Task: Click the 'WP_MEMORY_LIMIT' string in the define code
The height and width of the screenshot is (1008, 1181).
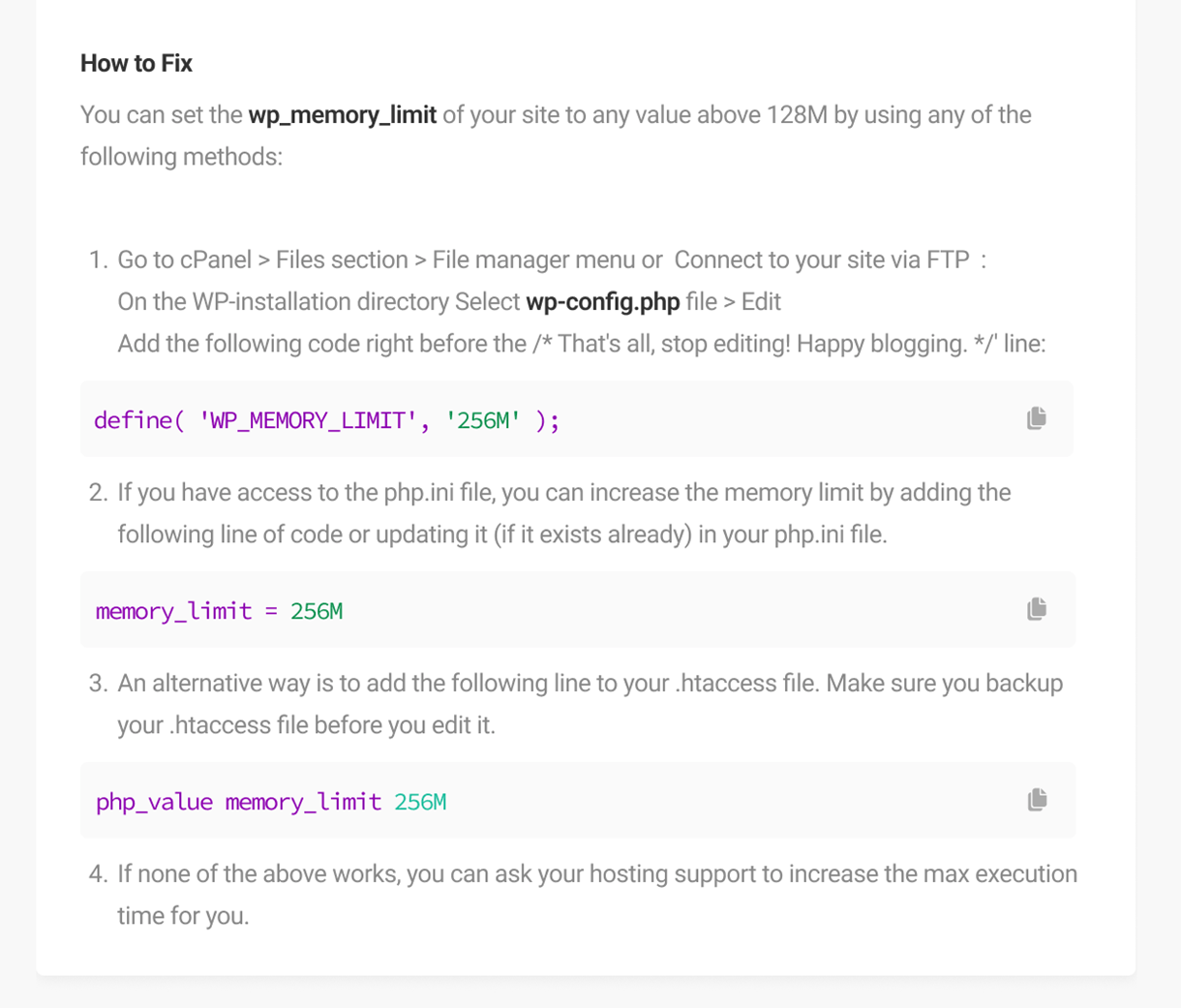Action: pos(308,420)
